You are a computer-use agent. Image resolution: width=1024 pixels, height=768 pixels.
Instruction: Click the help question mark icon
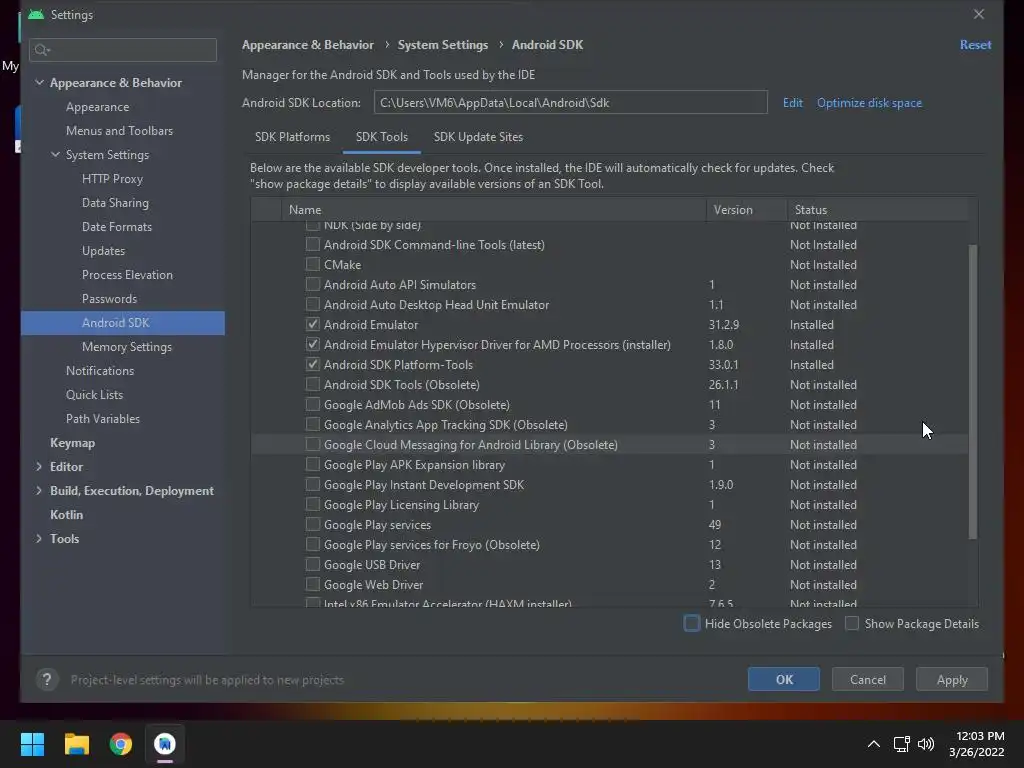coord(47,680)
